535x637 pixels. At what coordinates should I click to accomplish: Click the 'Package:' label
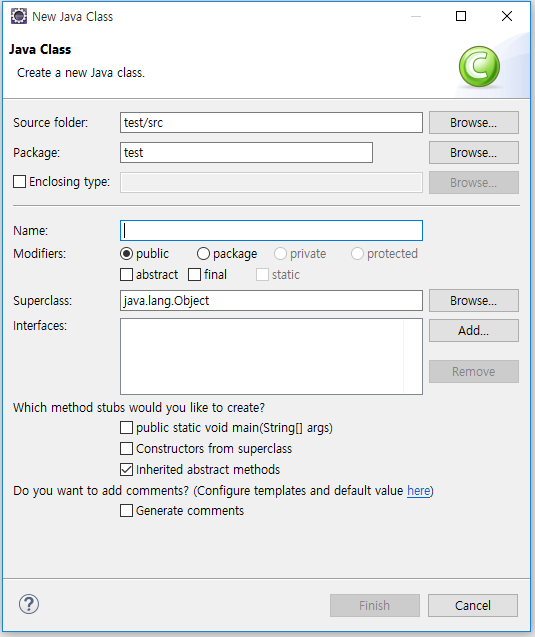coord(37,152)
